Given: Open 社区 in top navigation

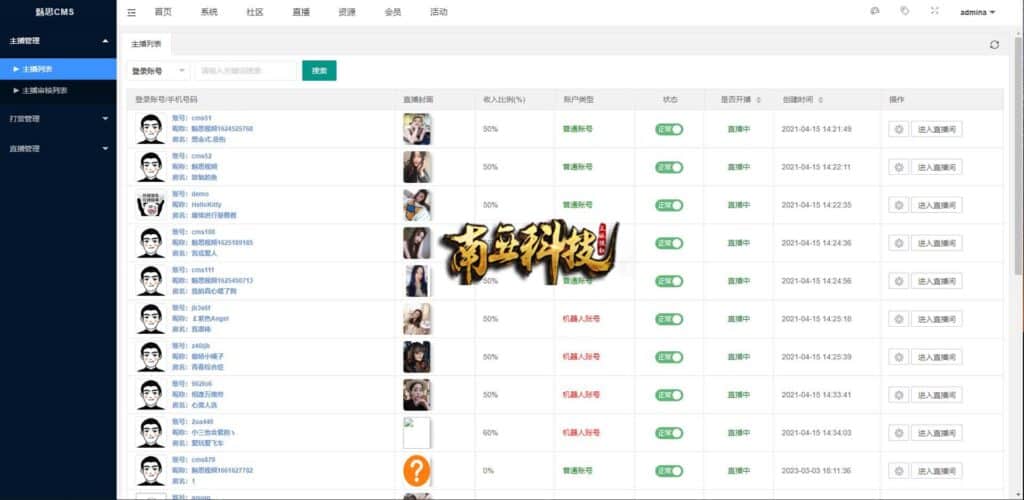Looking at the screenshot, I should coord(255,12).
